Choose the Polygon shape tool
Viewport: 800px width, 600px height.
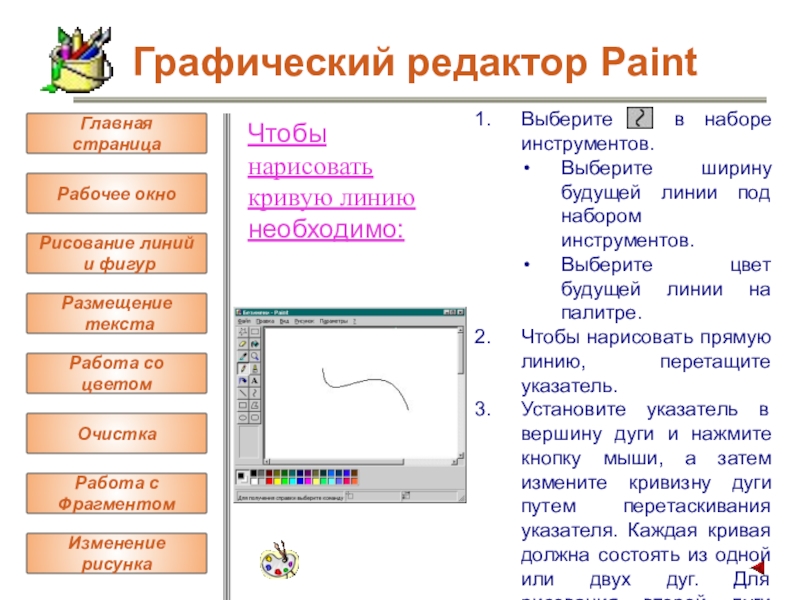click(255, 405)
